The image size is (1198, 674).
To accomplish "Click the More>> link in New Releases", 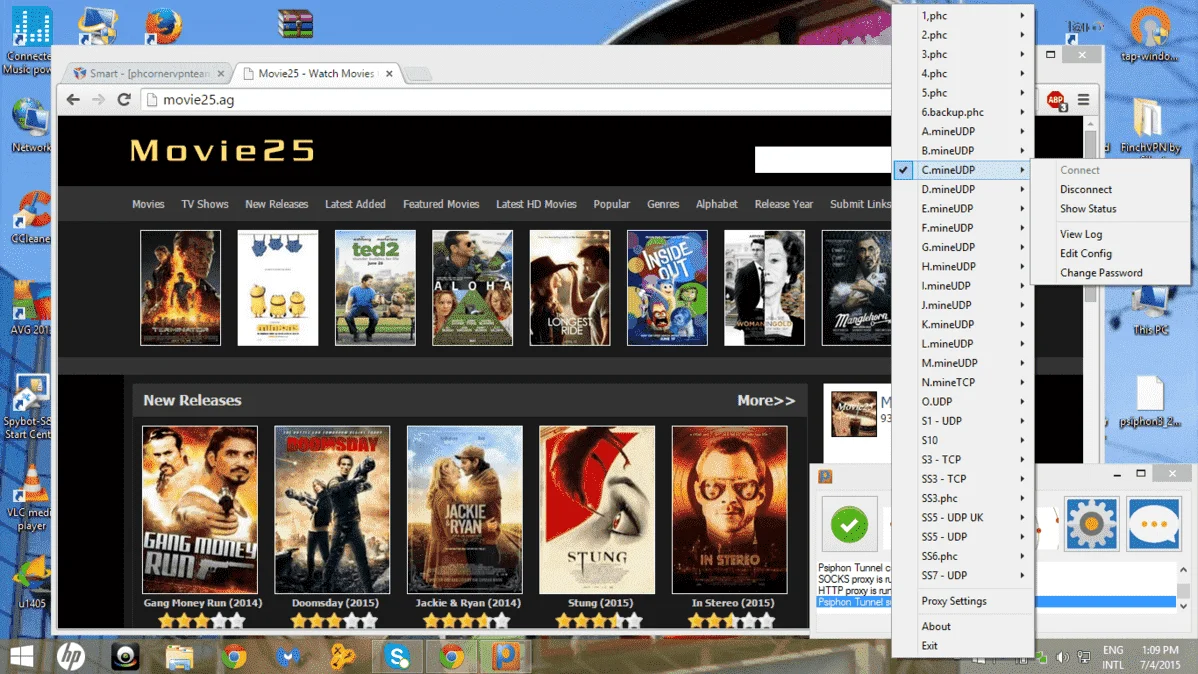I will pos(766,400).
